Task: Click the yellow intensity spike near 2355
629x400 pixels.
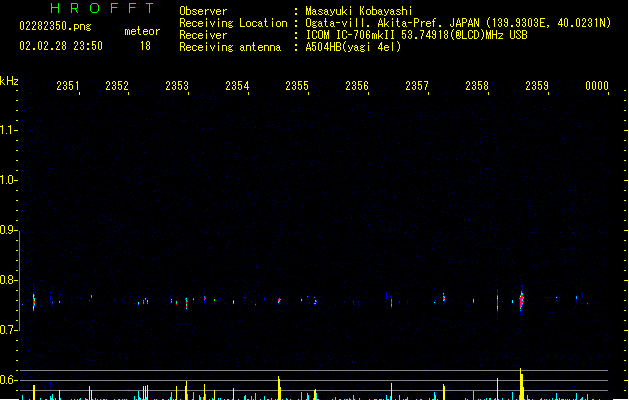Action: click(x=279, y=388)
